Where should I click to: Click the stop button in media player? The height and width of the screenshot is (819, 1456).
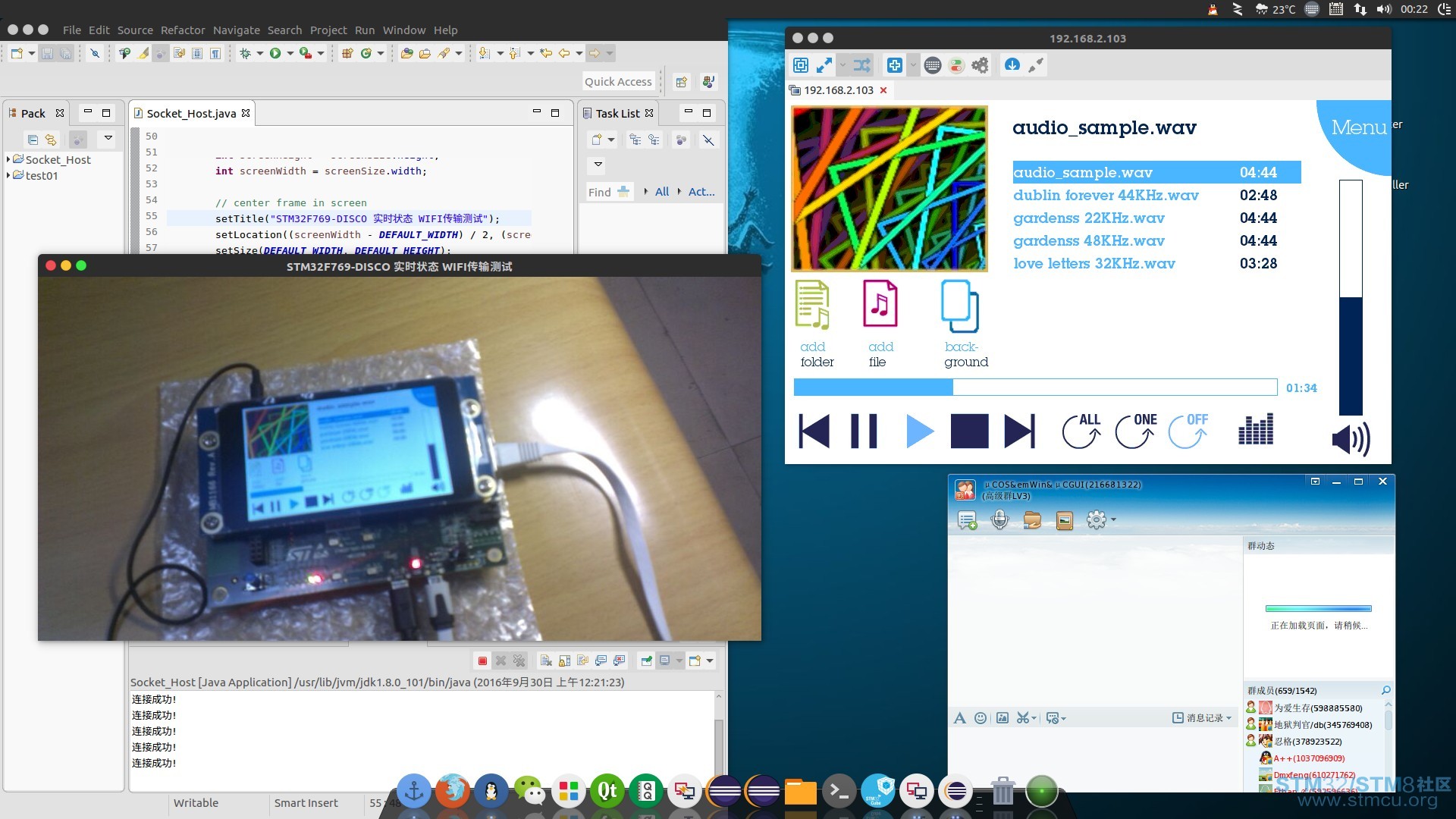point(966,429)
